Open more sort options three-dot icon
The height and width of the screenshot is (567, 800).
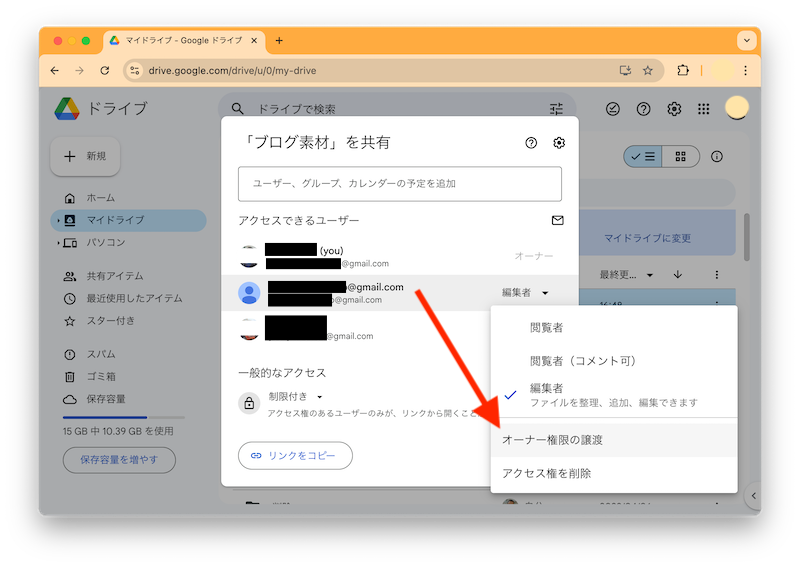click(717, 275)
